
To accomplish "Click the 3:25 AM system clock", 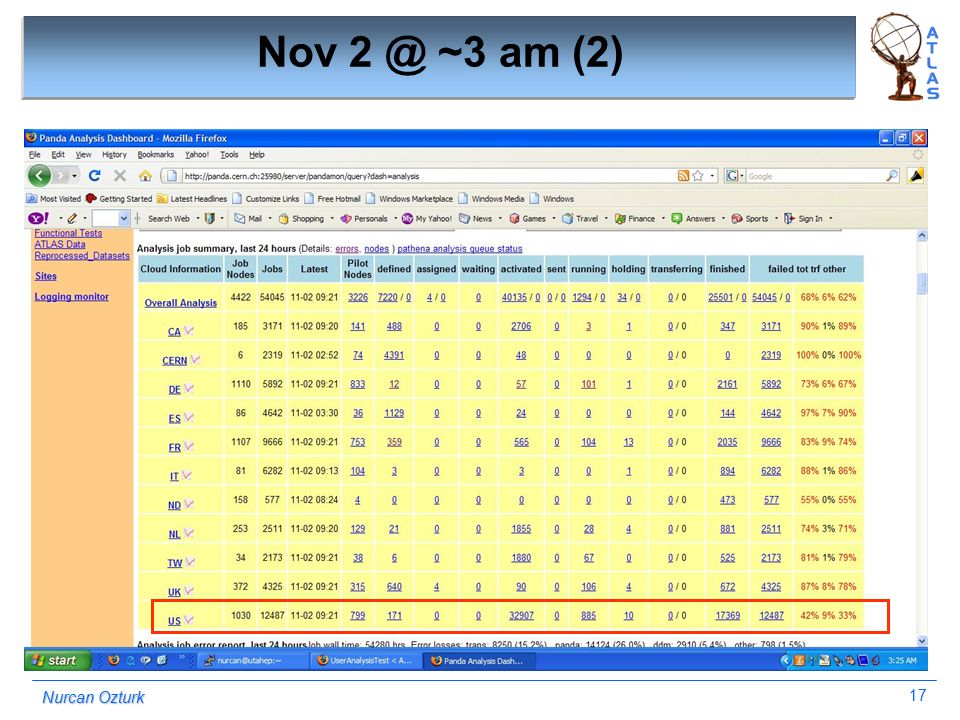I will 902,661.
